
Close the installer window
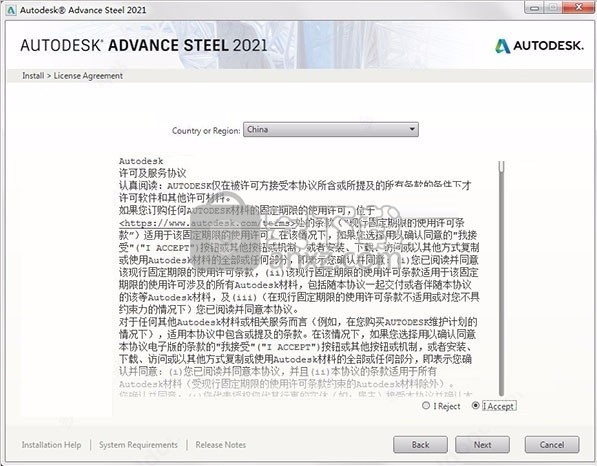pos(579,8)
